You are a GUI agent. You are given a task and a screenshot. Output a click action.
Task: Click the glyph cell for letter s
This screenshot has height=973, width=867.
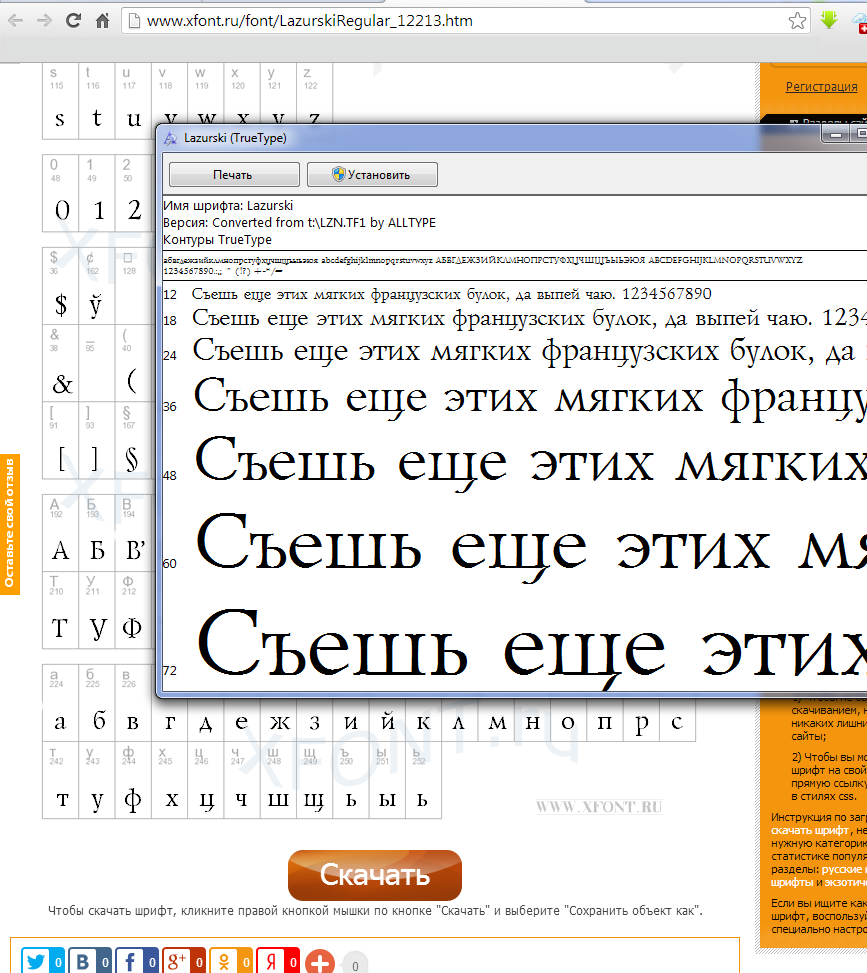pyautogui.click(x=60, y=101)
